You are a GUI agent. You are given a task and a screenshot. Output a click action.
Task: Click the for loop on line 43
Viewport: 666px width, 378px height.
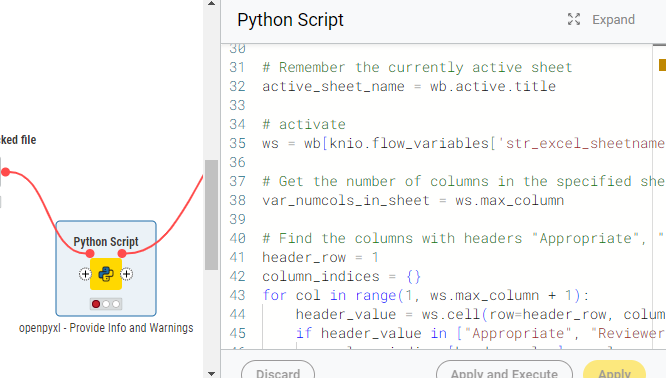(426, 295)
